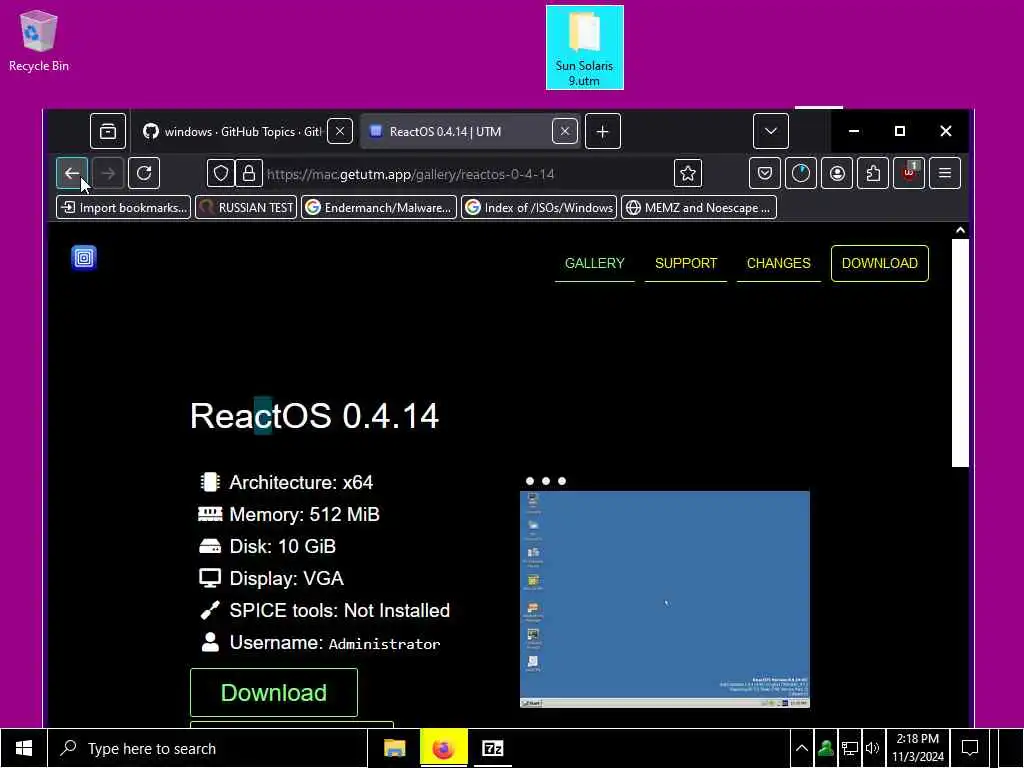Click the Firefox taskbar icon
The image size is (1024, 768).
click(x=443, y=748)
